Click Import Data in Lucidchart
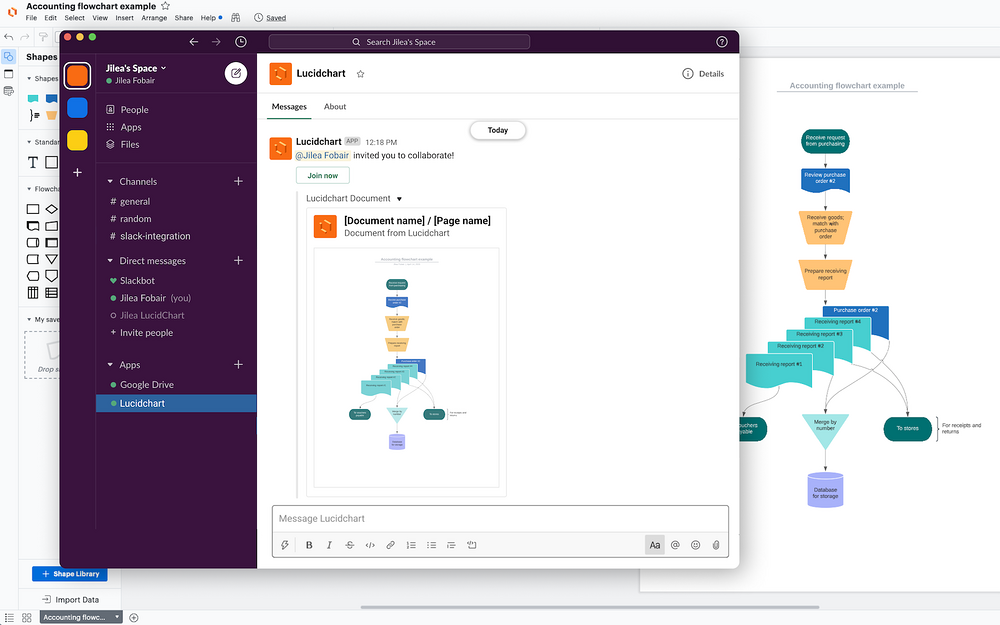1000x625 pixels. pyautogui.click(x=70, y=599)
